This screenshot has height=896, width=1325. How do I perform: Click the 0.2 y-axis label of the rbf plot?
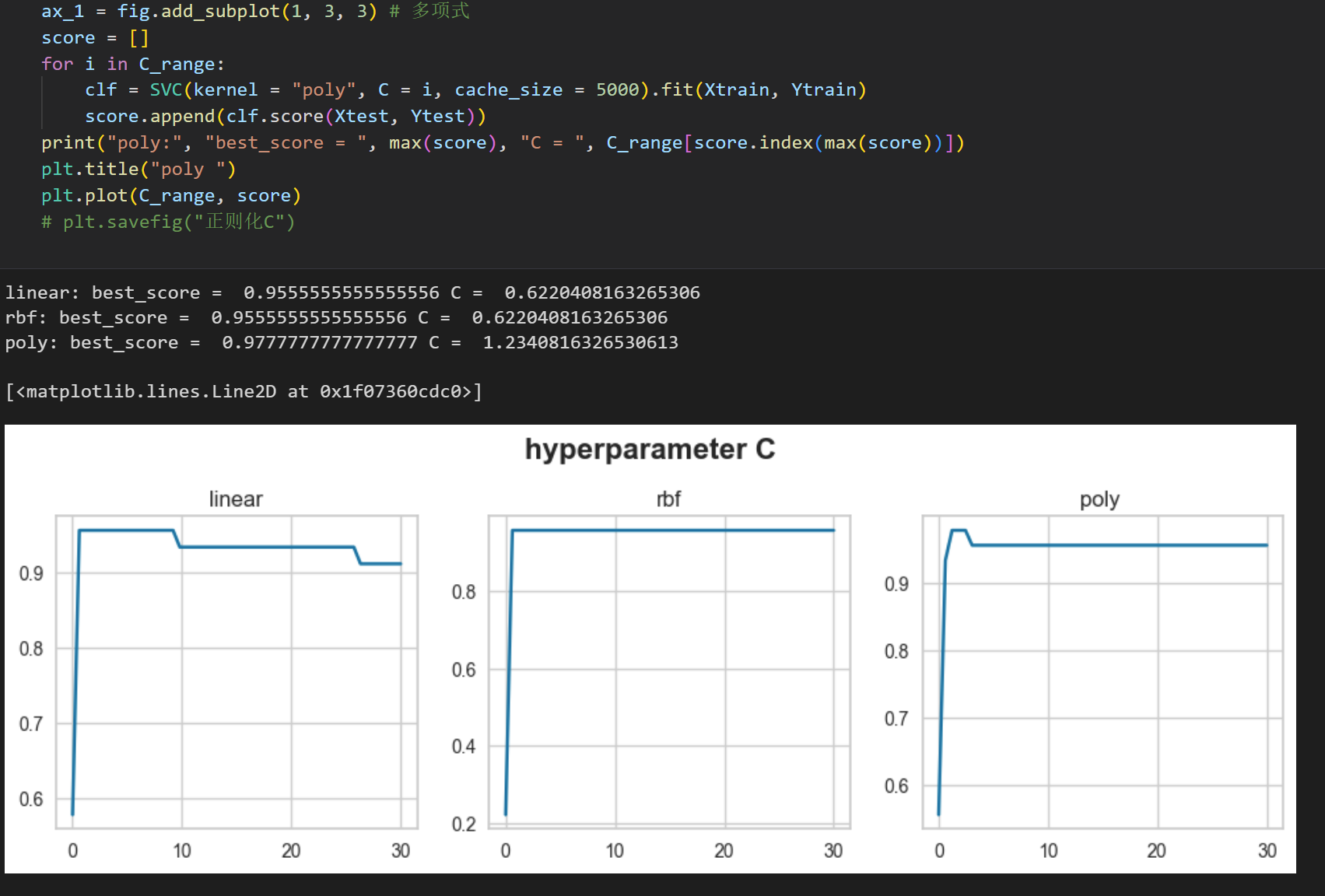tap(464, 824)
